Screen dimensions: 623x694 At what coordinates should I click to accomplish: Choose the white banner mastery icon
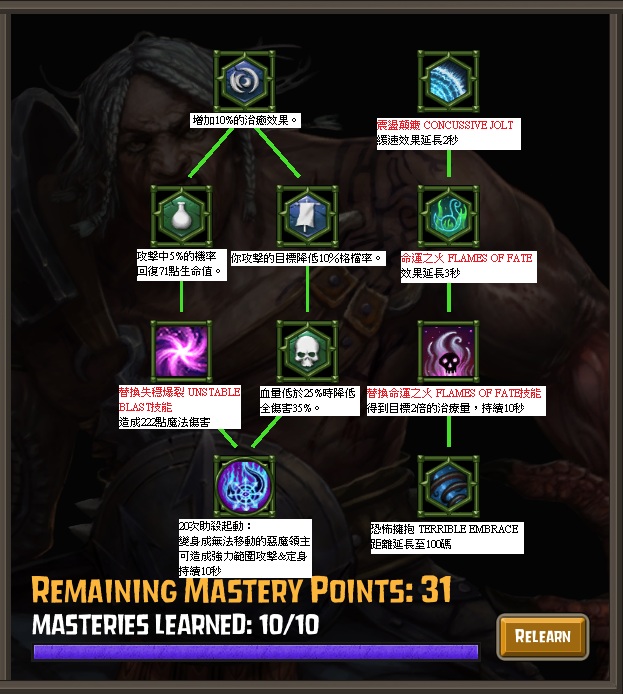pos(307,216)
